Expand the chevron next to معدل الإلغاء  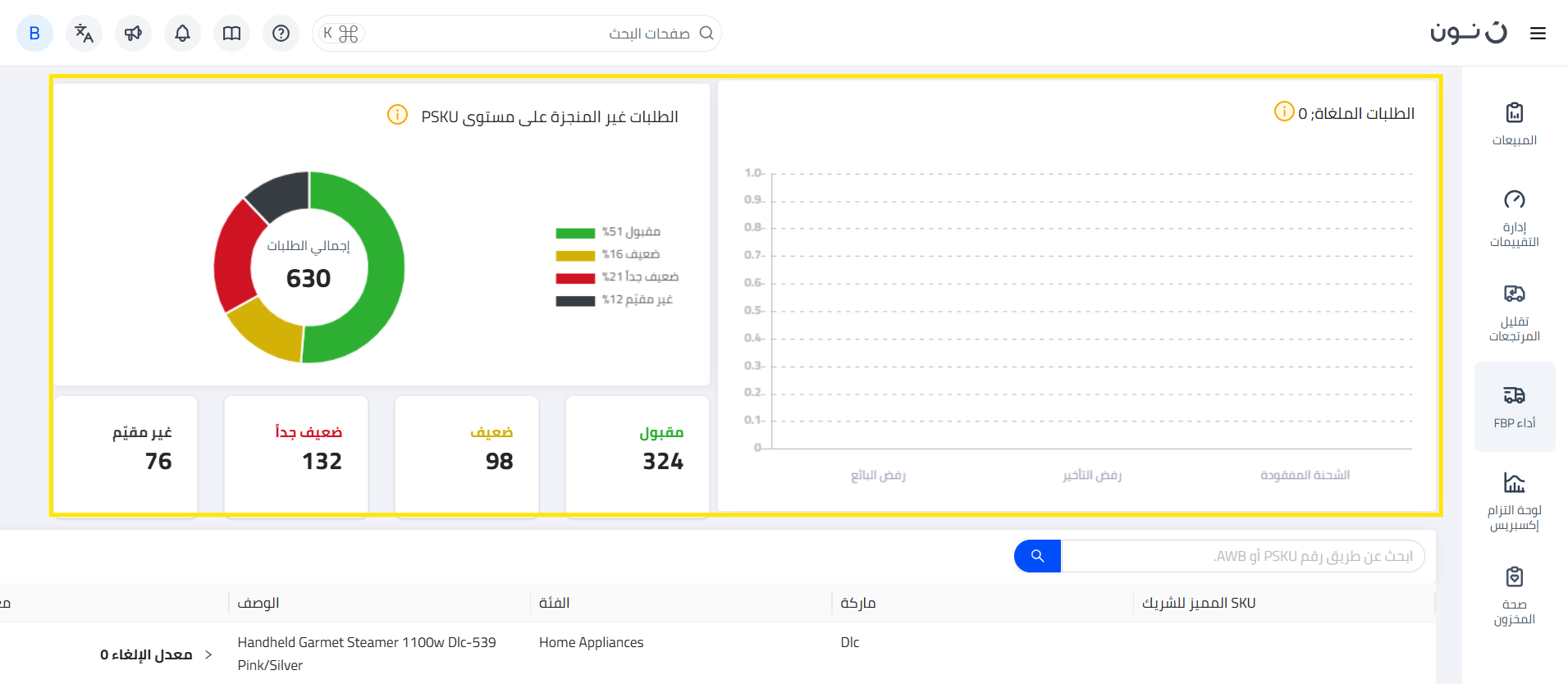(208, 654)
